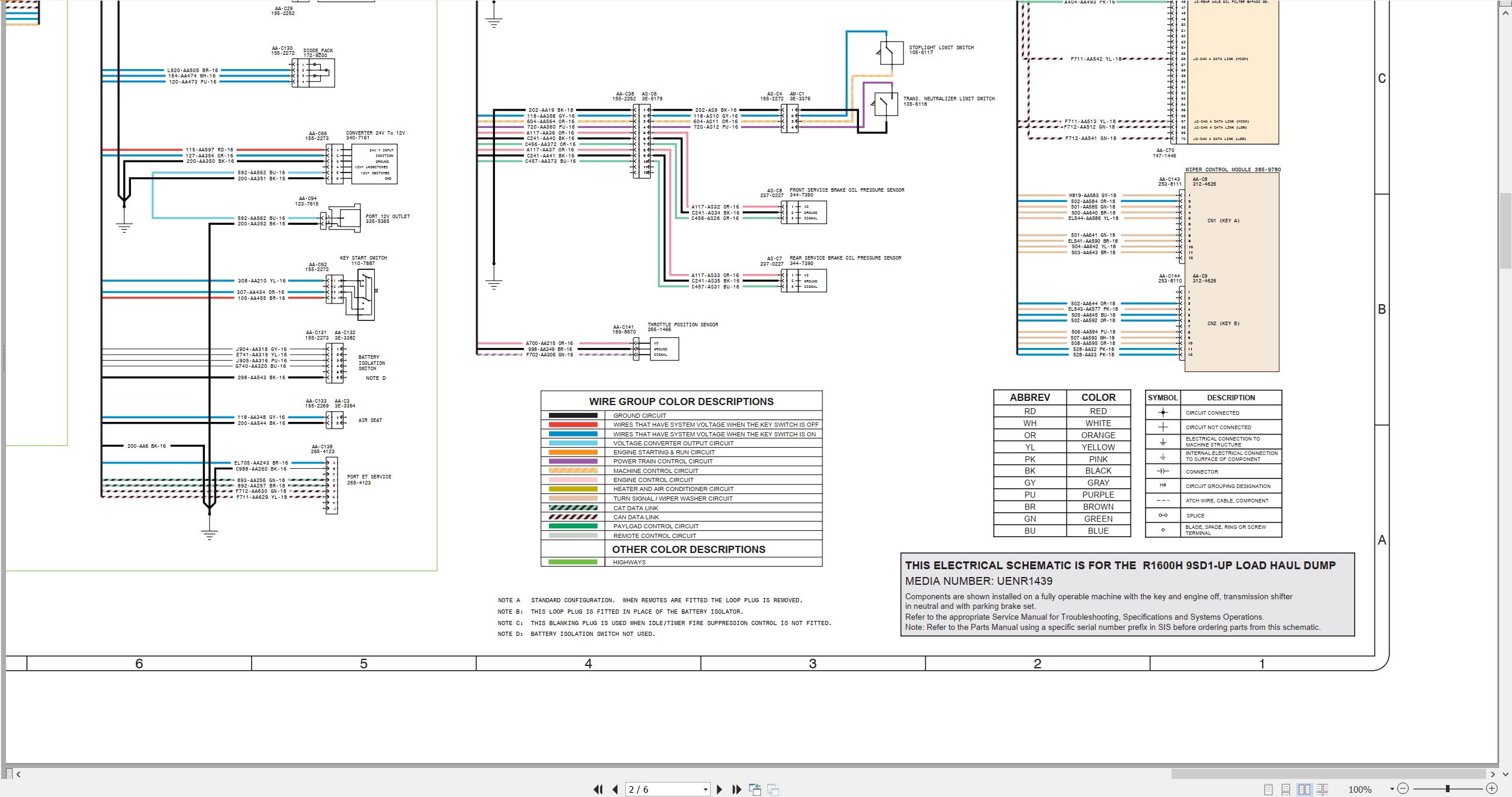This screenshot has width=1512, height=797.
Task: Click the vertical scrollbar thumb
Action: pyautogui.click(x=1505, y=230)
